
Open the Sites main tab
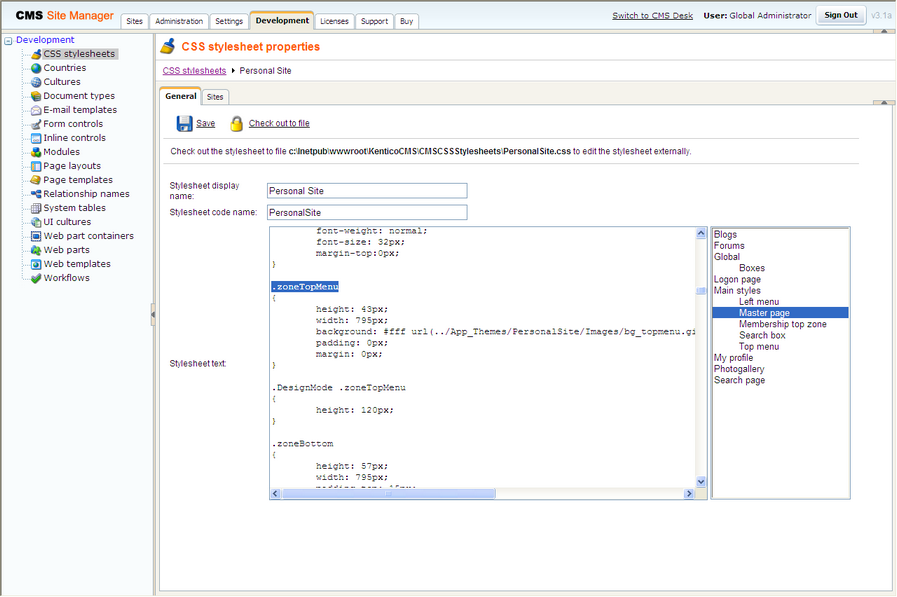tap(134, 21)
